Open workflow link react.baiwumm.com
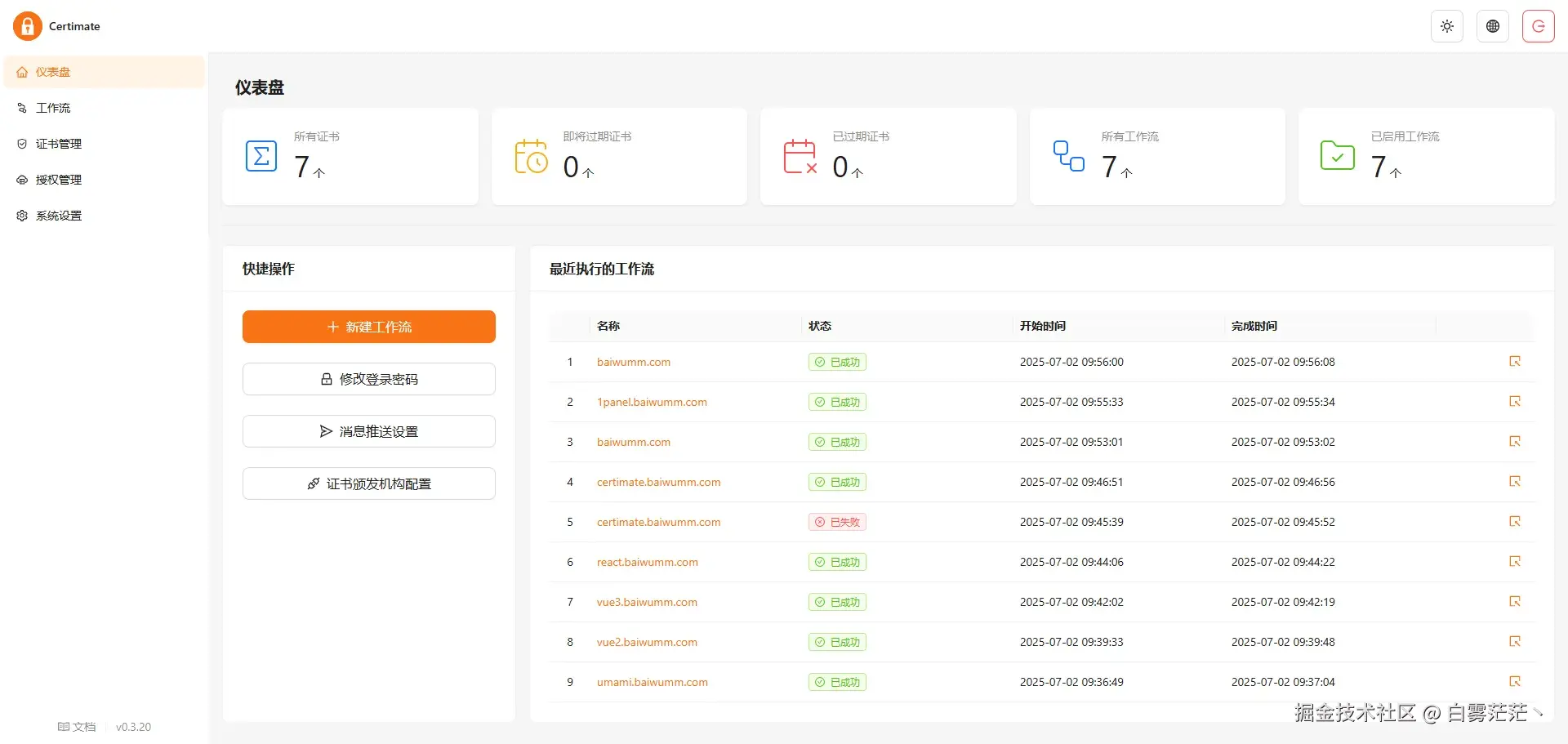1568x744 pixels. [x=648, y=562]
